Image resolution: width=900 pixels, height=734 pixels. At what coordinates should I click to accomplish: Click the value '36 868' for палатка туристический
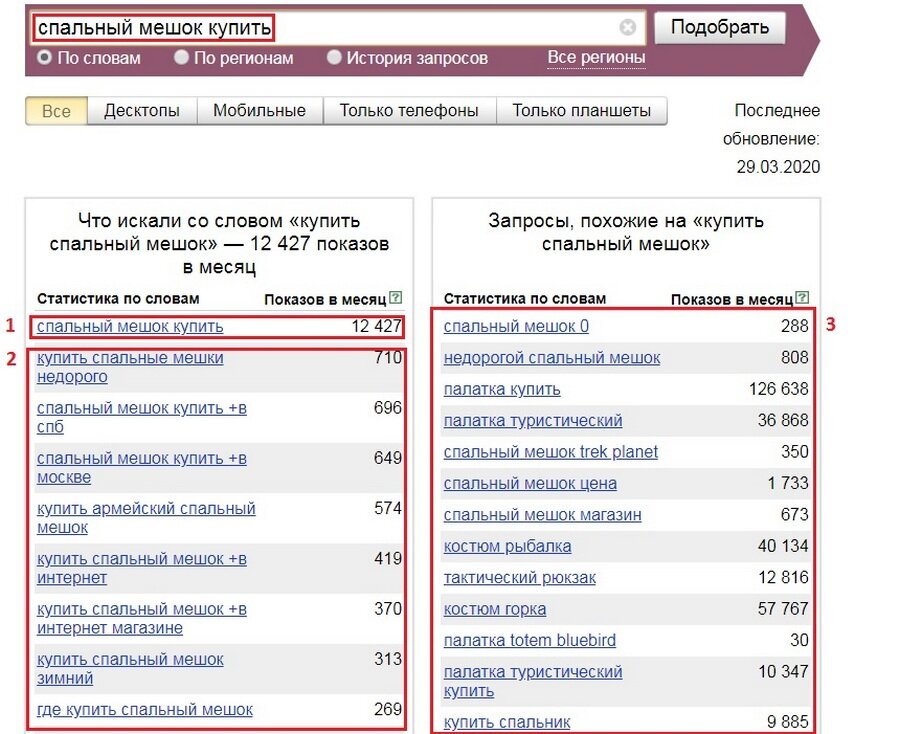(x=782, y=420)
